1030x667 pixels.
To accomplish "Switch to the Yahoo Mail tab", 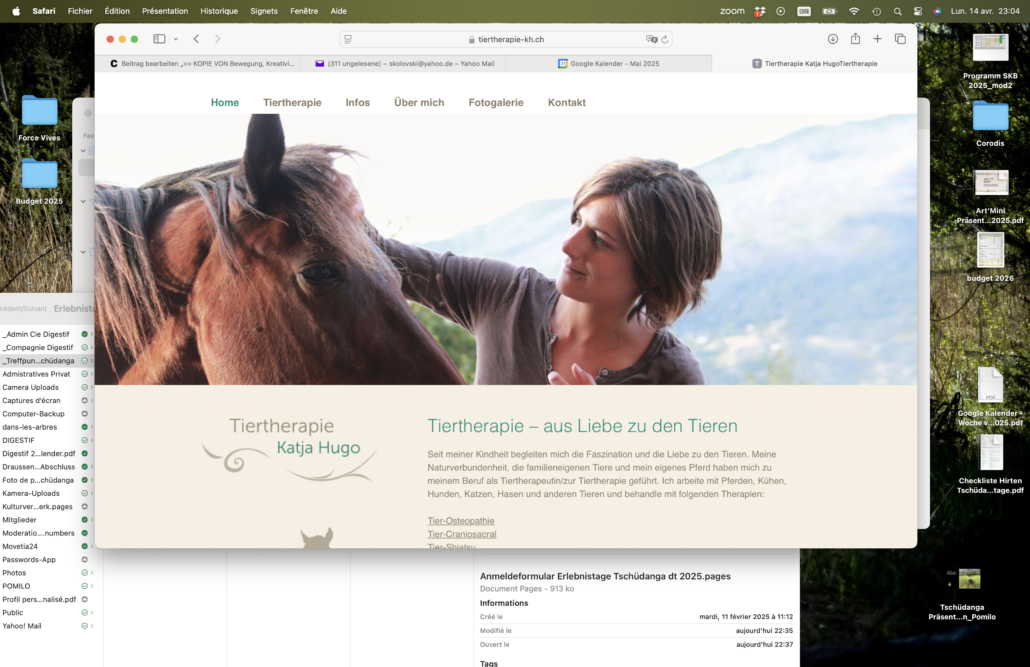I will pyautogui.click(x=404, y=64).
